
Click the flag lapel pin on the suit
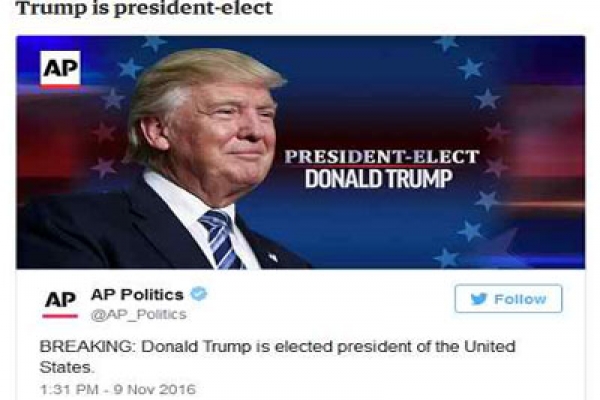272,257
